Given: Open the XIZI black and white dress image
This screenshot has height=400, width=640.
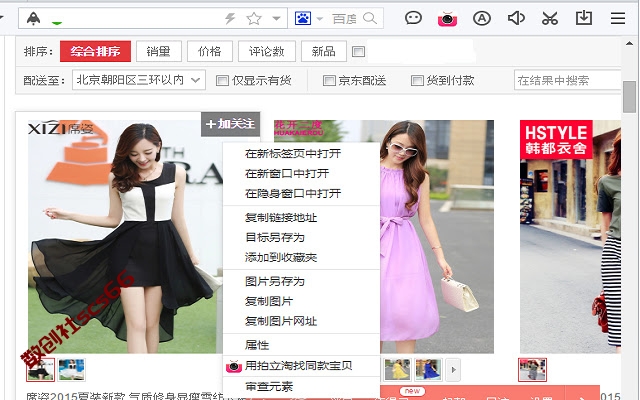Looking at the screenshot, I should coord(124,237).
